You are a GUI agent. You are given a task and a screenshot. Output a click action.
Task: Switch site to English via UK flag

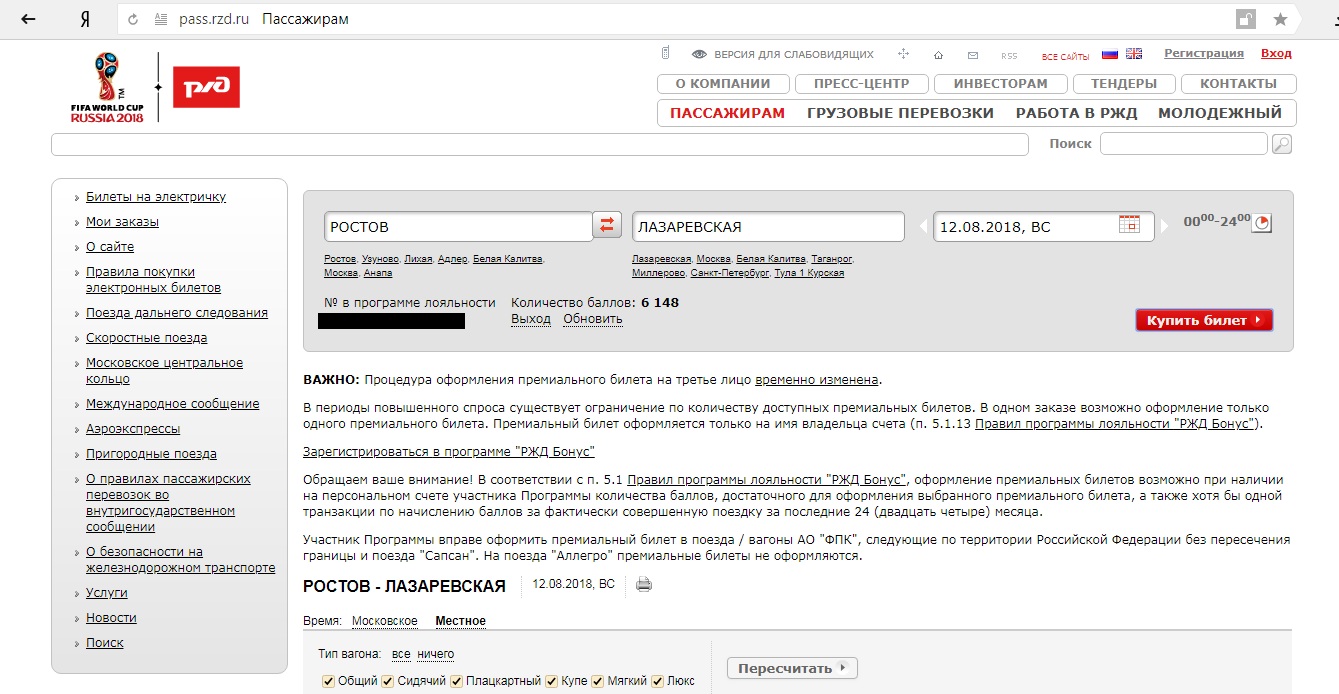pyautogui.click(x=1133, y=54)
